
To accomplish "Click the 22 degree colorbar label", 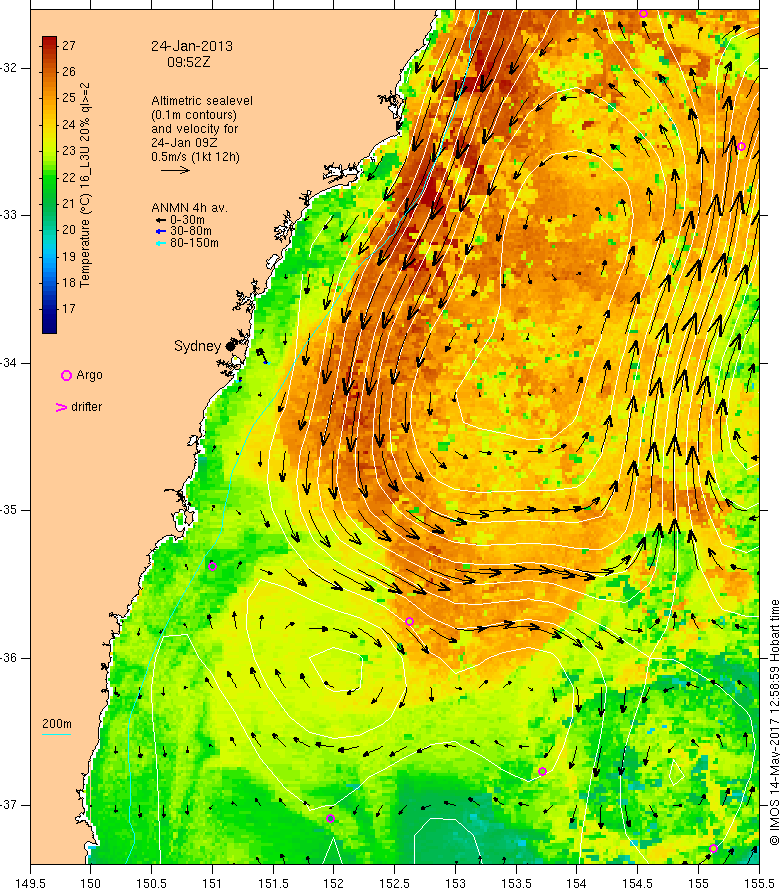I will click(69, 177).
